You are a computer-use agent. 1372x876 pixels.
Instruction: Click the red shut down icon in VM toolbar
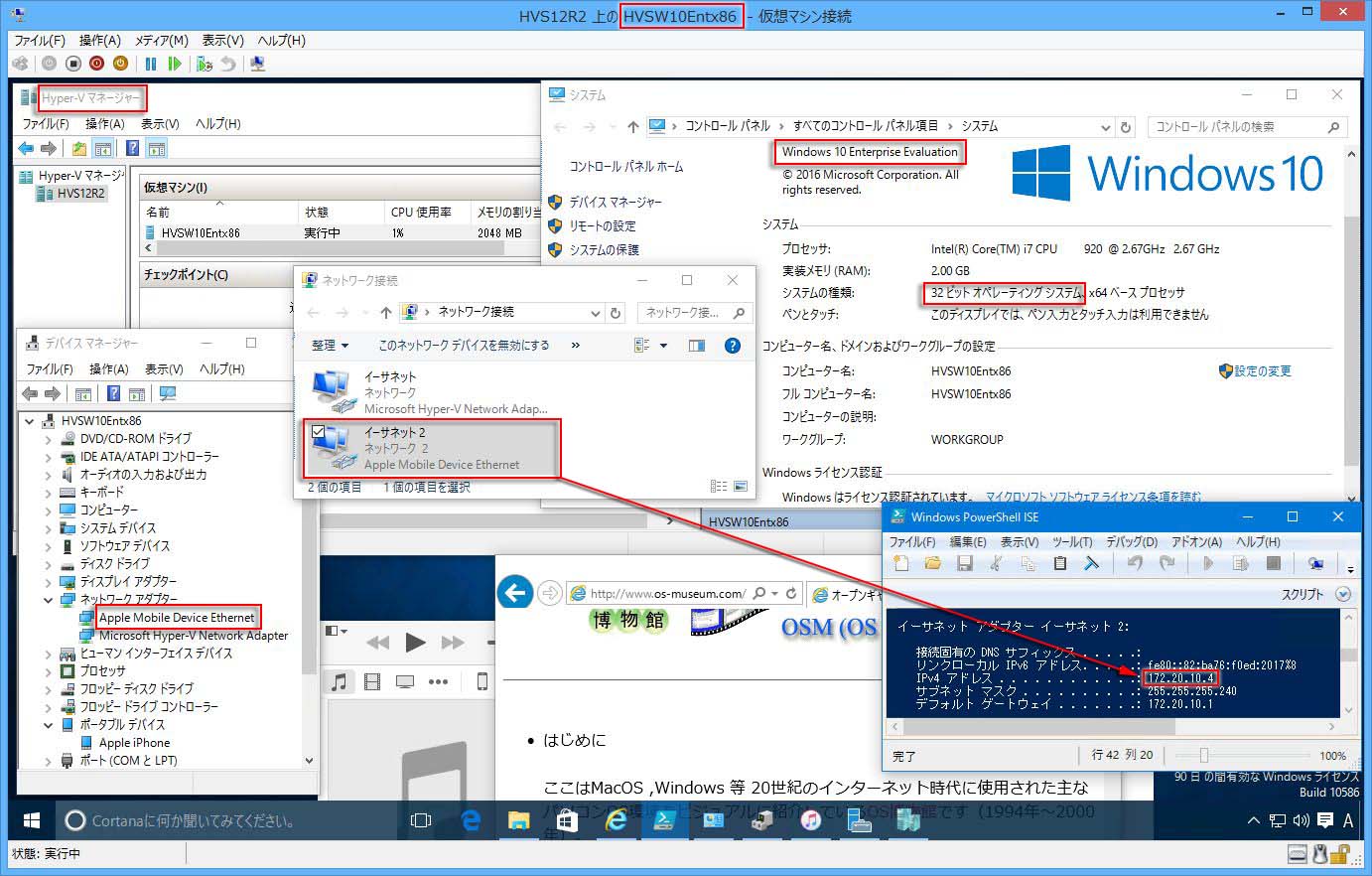coord(96,64)
